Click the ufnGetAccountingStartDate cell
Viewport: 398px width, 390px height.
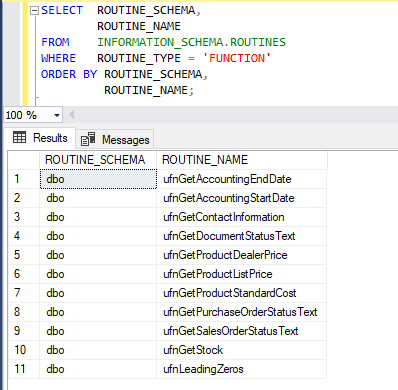pos(241,198)
